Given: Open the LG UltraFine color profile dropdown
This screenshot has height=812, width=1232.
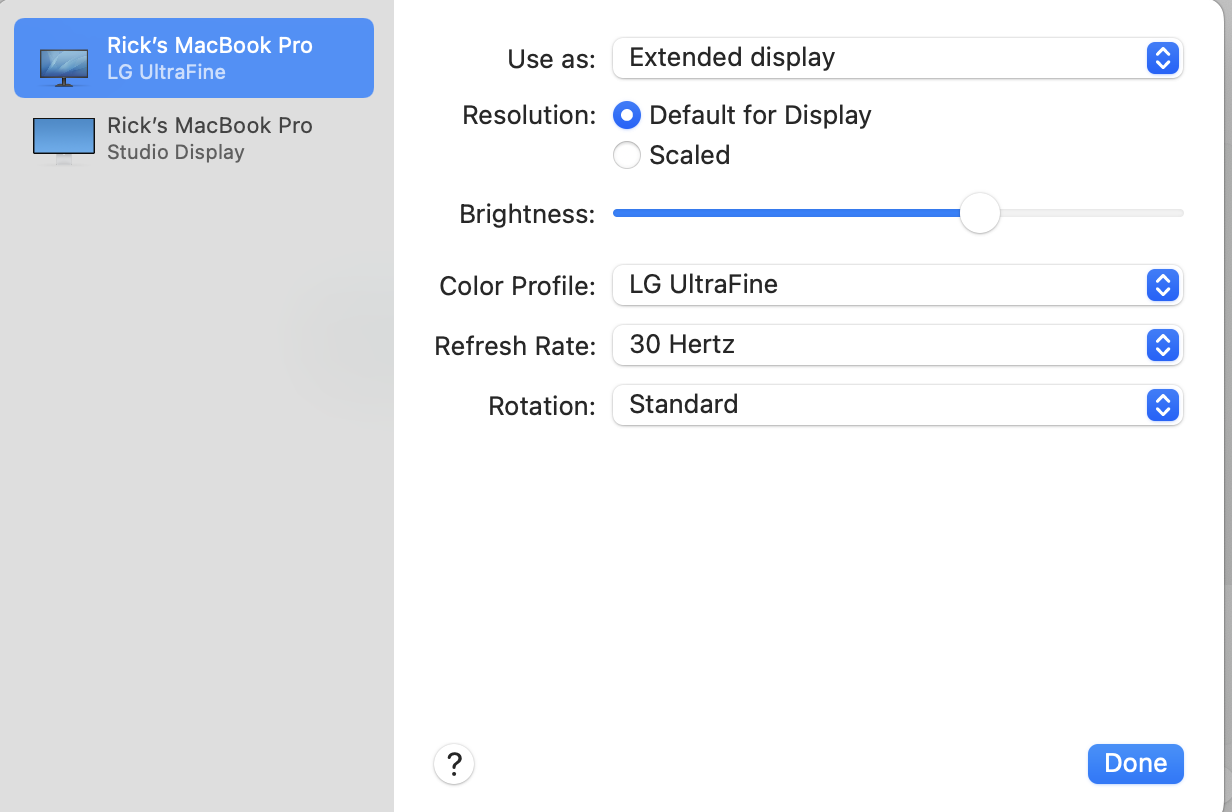Looking at the screenshot, I should [x=898, y=285].
